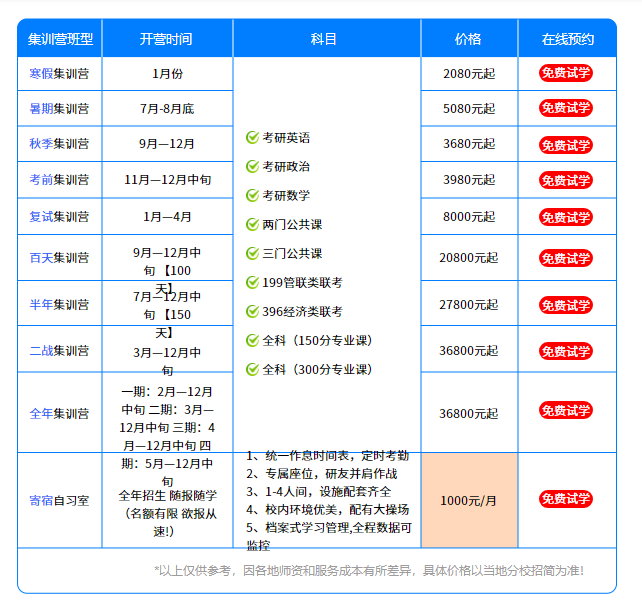
Task: Select the 在线预约 column header
Action: tap(567, 39)
